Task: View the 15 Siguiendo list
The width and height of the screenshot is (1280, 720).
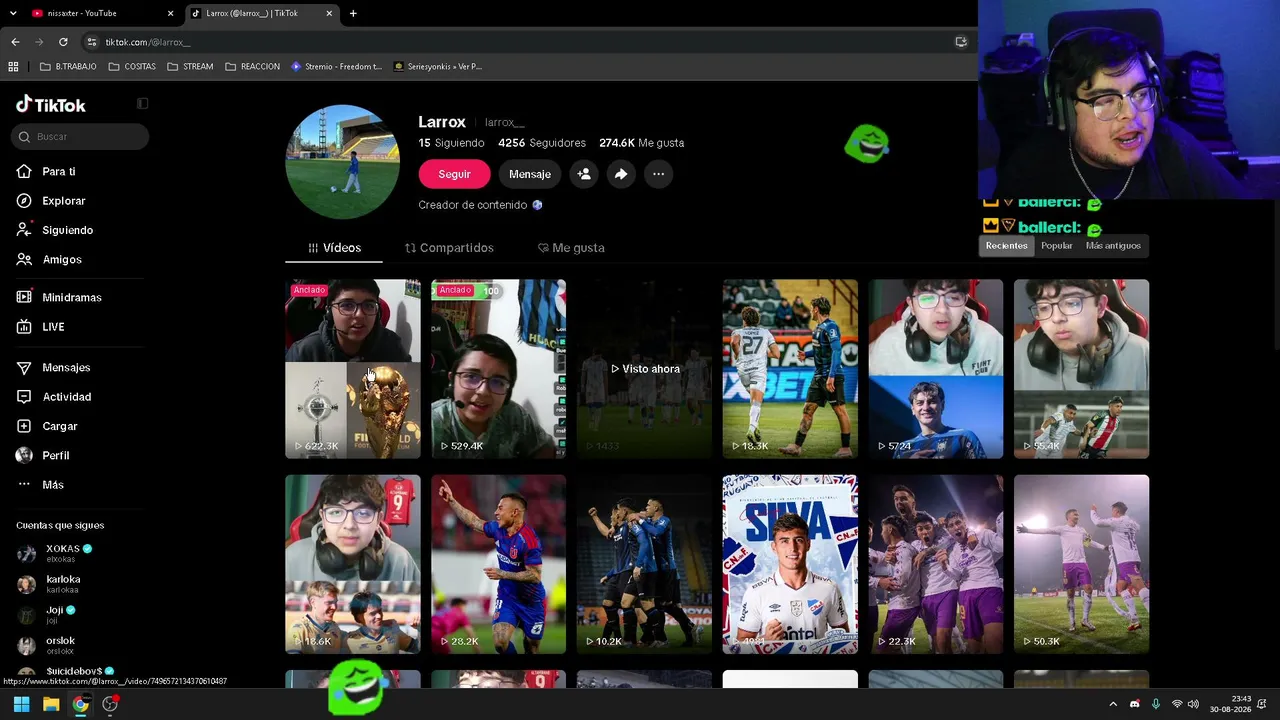Action: click(x=451, y=143)
